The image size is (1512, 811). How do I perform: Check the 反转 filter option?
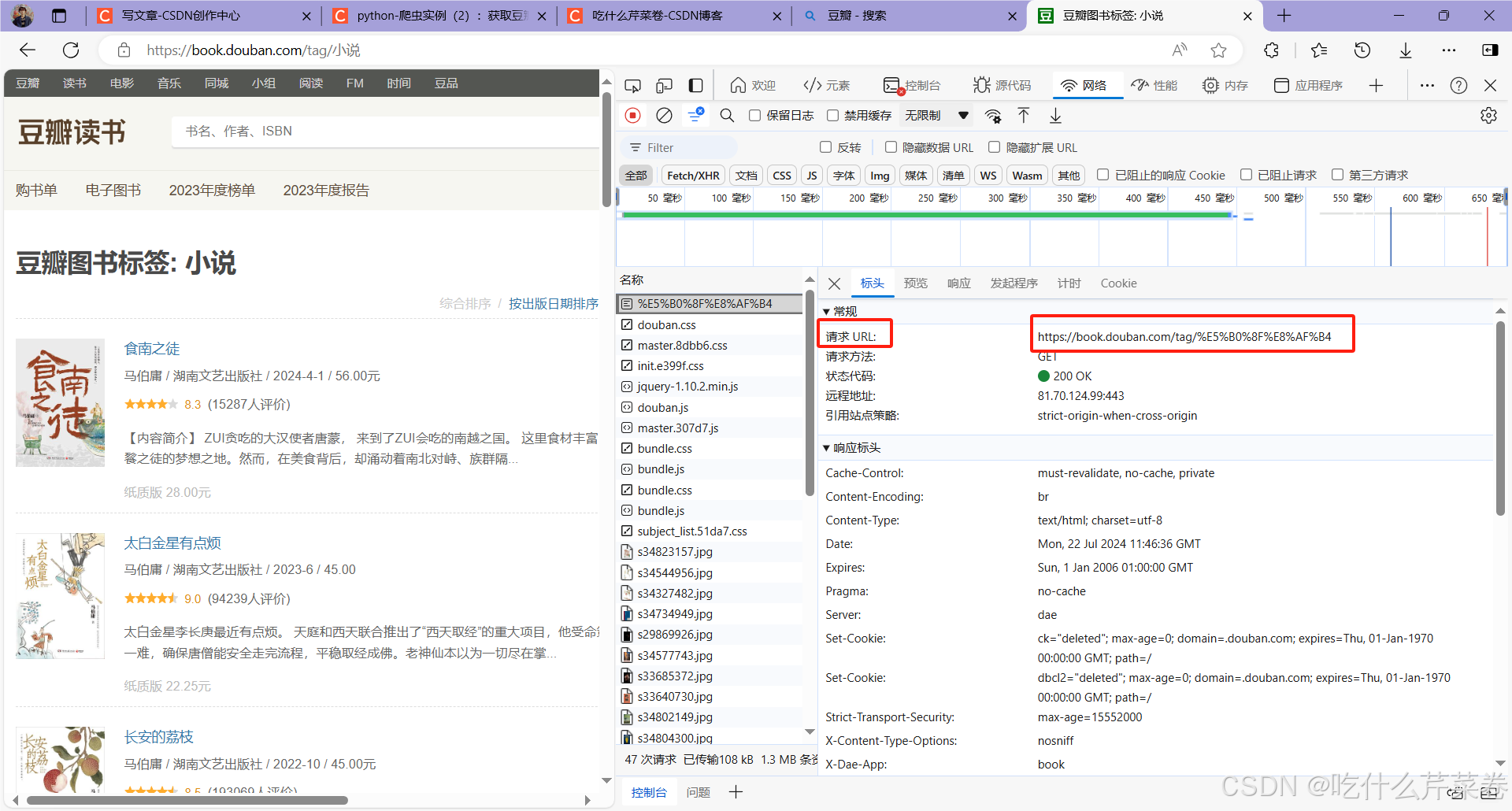825,147
